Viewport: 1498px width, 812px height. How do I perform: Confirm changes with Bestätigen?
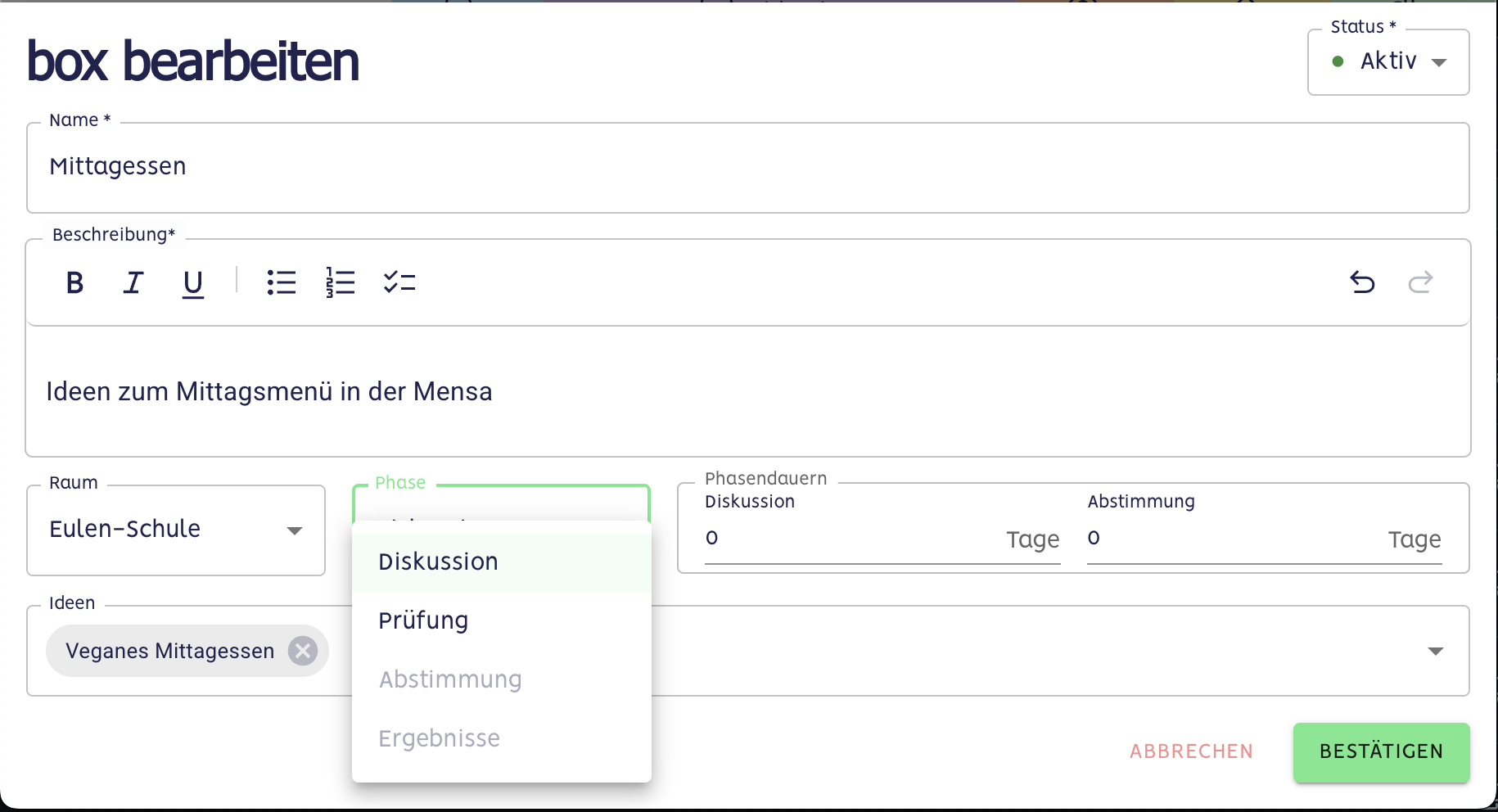click(1381, 751)
